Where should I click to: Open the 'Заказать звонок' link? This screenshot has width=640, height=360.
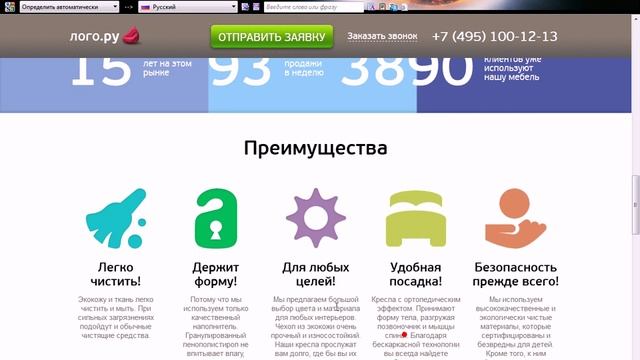tap(382, 36)
